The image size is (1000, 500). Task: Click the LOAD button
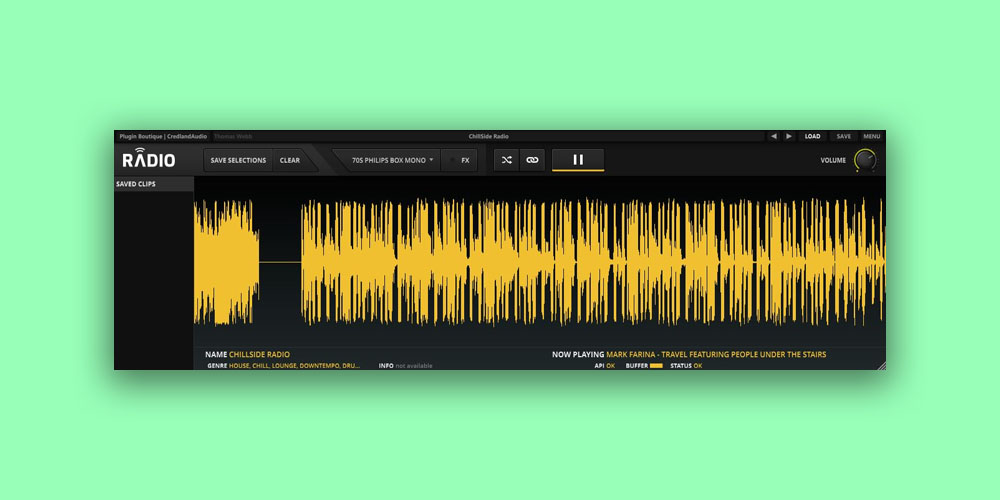click(812, 136)
